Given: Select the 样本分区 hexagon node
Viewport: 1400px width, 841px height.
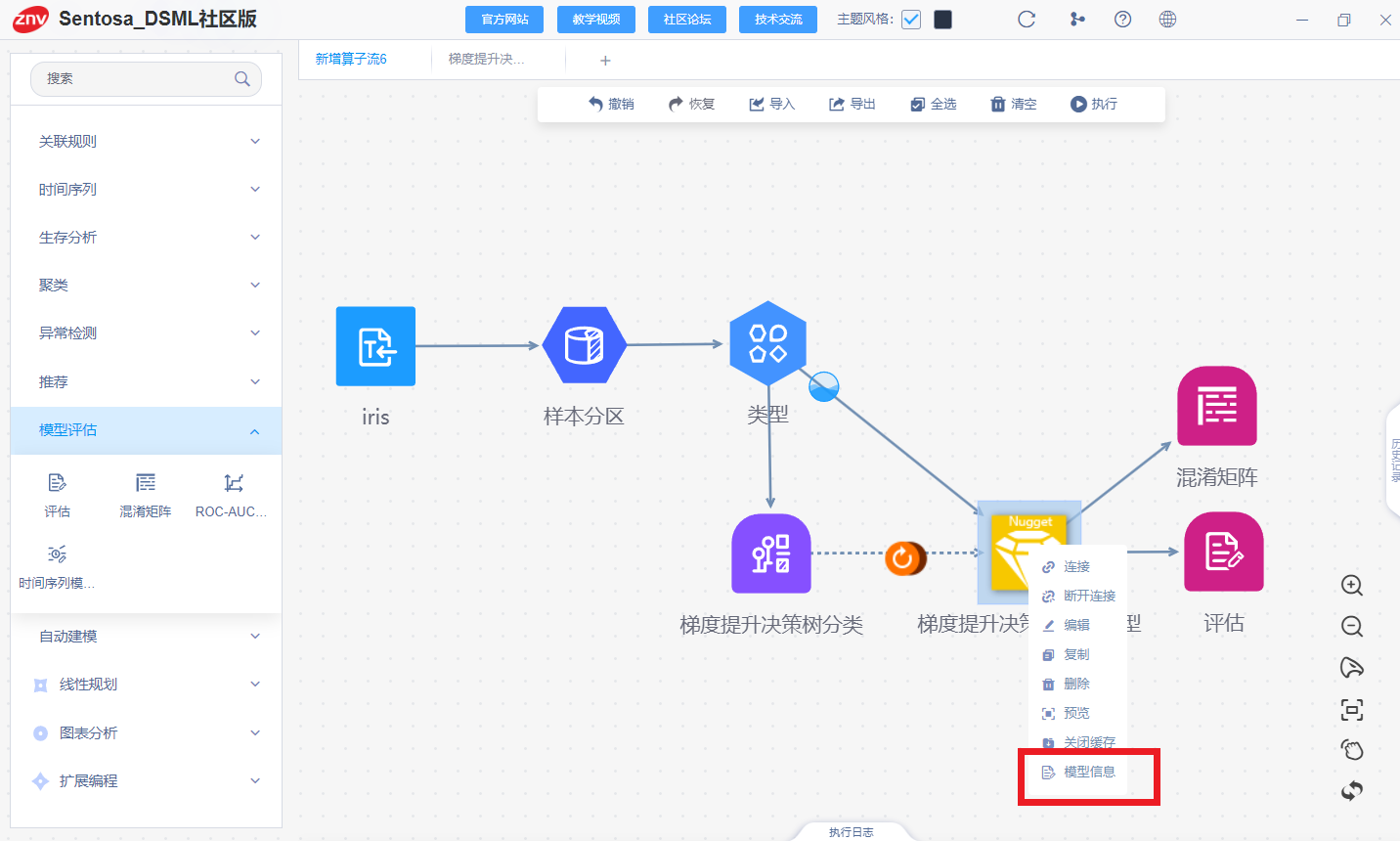Looking at the screenshot, I should (584, 345).
